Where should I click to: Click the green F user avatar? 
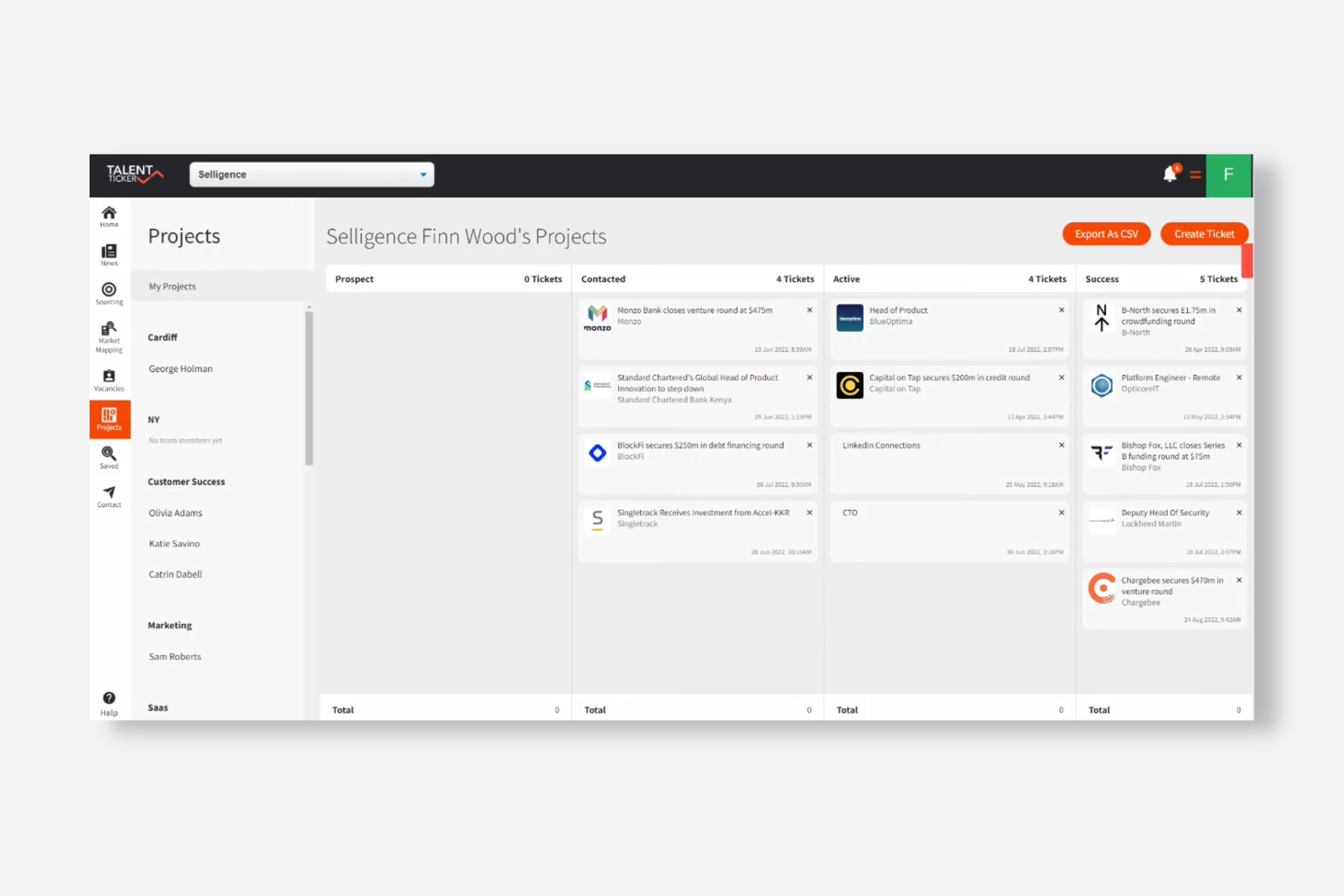pyautogui.click(x=1228, y=175)
